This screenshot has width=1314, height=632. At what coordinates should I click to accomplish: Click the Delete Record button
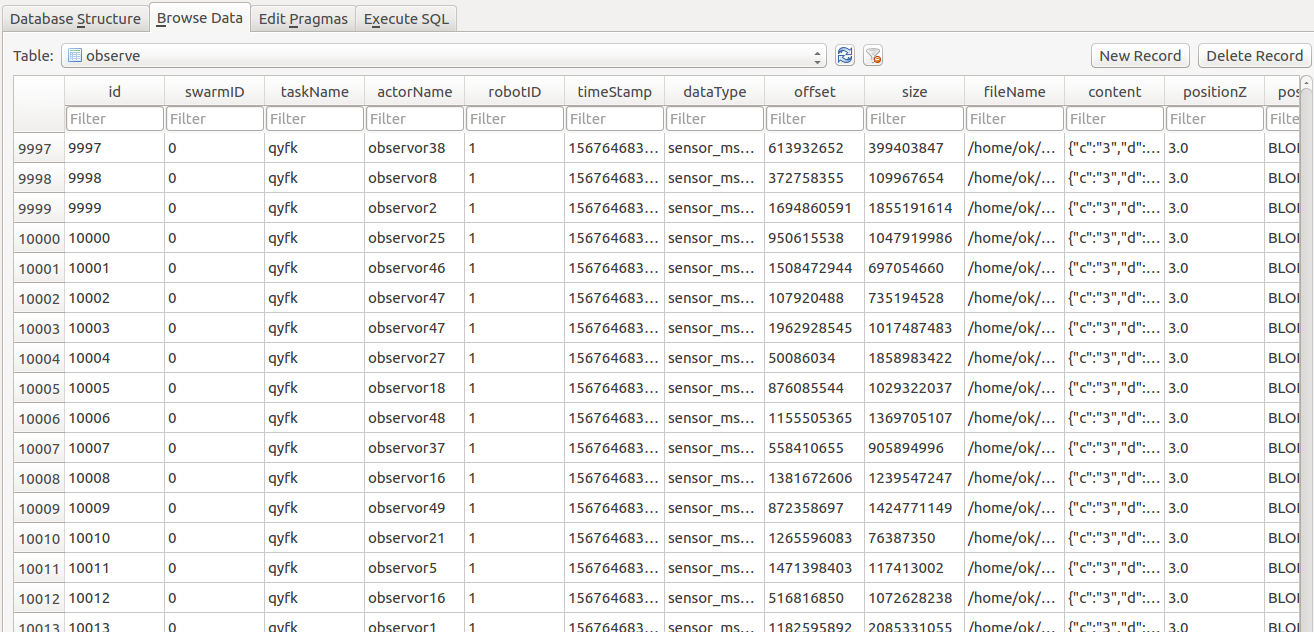click(x=1254, y=55)
